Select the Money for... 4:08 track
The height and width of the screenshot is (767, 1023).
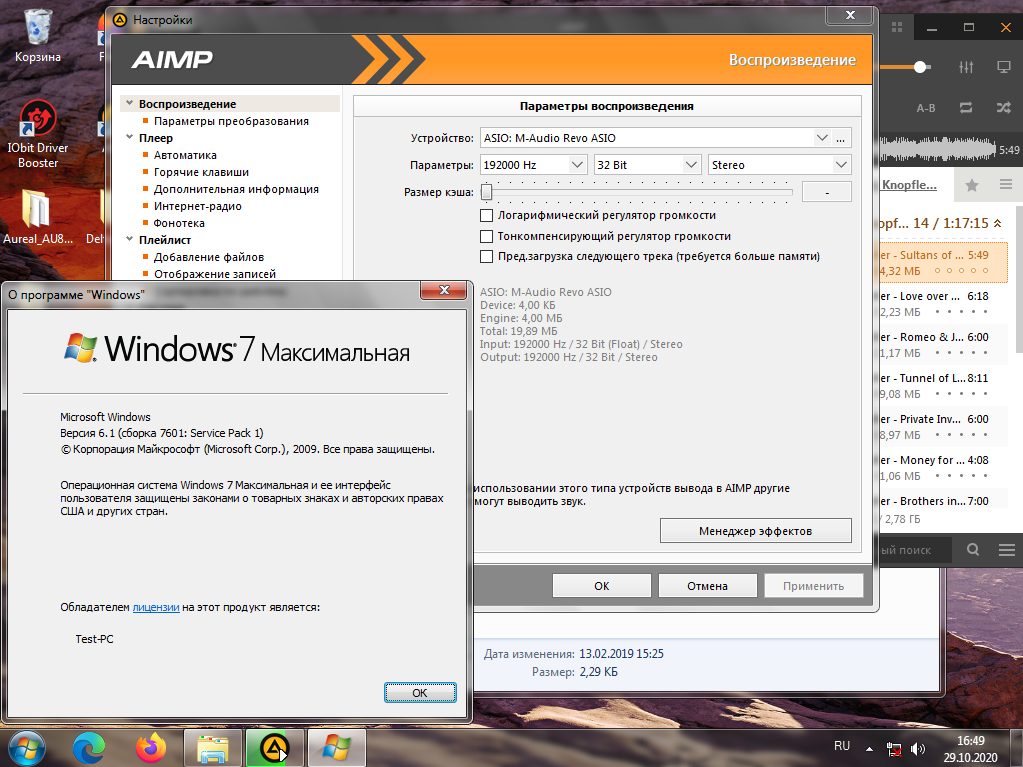pyautogui.click(x=942, y=468)
